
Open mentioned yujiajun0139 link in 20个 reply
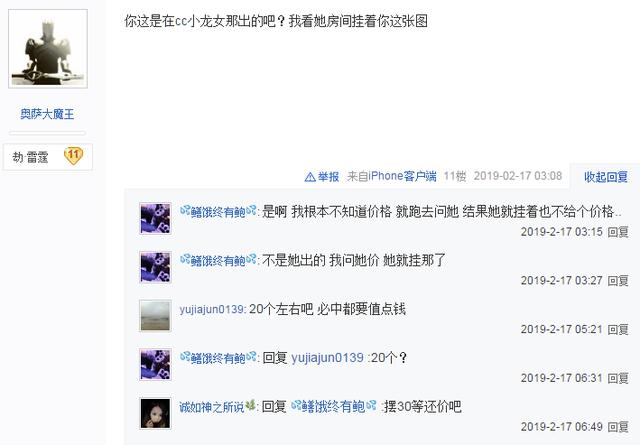(x=327, y=358)
